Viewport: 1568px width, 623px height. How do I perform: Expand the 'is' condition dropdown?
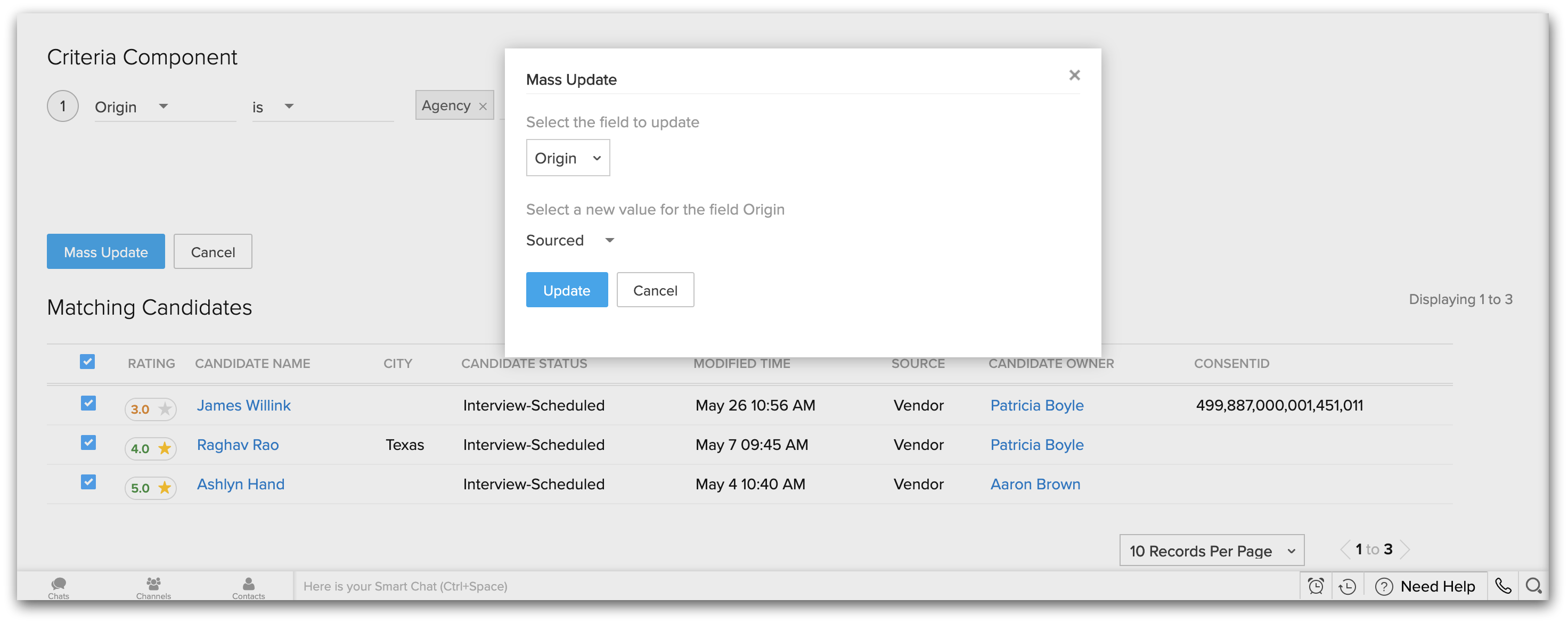click(289, 106)
